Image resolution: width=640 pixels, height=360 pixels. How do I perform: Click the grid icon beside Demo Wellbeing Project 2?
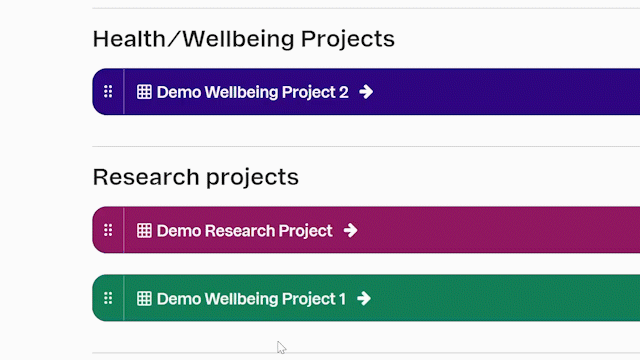(144, 92)
